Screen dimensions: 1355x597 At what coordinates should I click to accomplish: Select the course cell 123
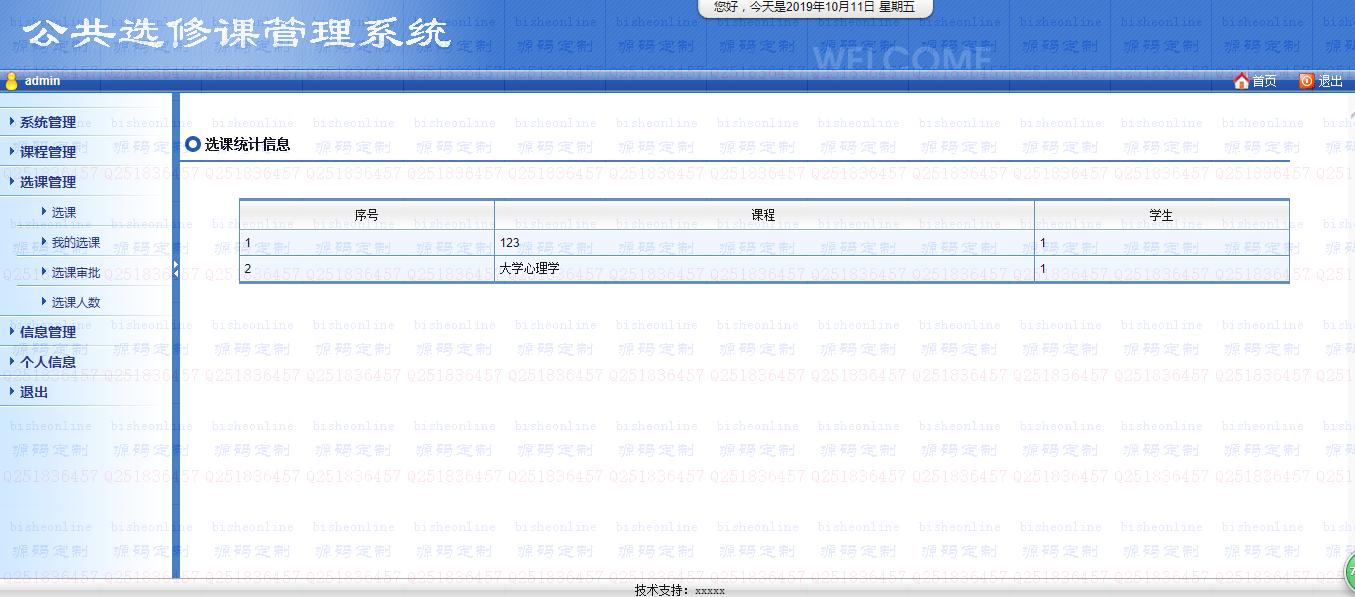click(x=764, y=242)
